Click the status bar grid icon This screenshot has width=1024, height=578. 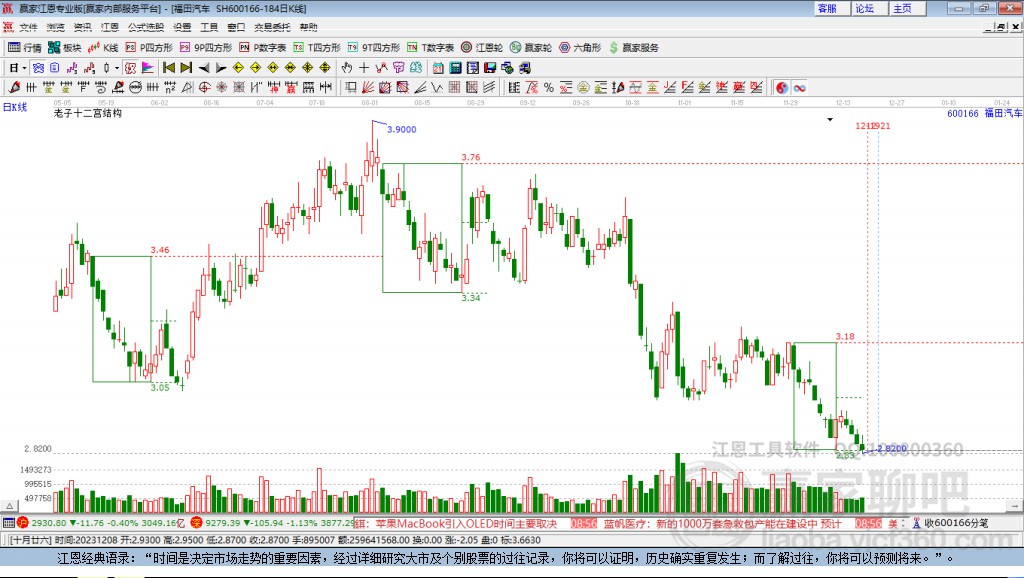[8, 522]
